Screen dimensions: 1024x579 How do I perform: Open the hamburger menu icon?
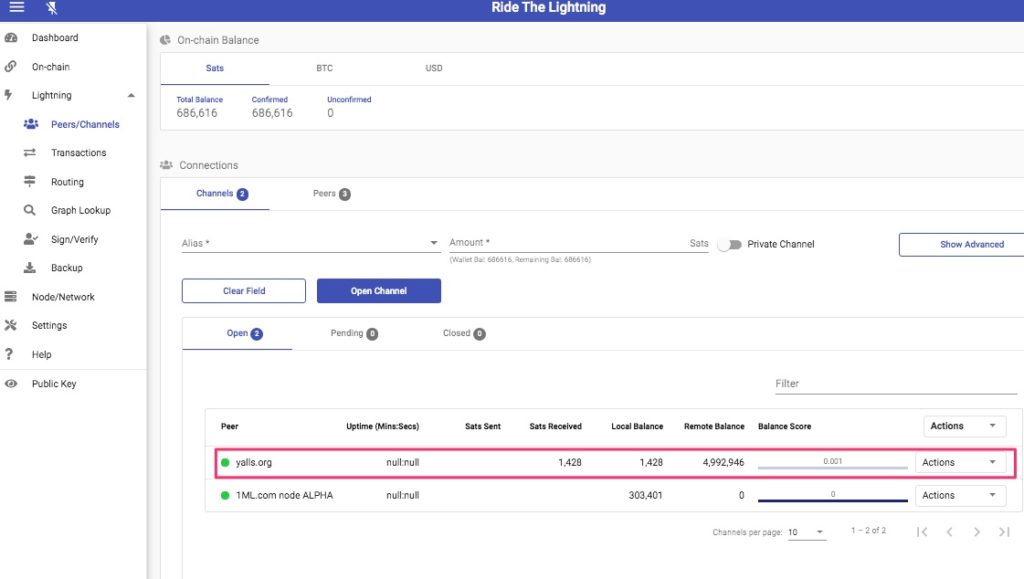[16, 7]
